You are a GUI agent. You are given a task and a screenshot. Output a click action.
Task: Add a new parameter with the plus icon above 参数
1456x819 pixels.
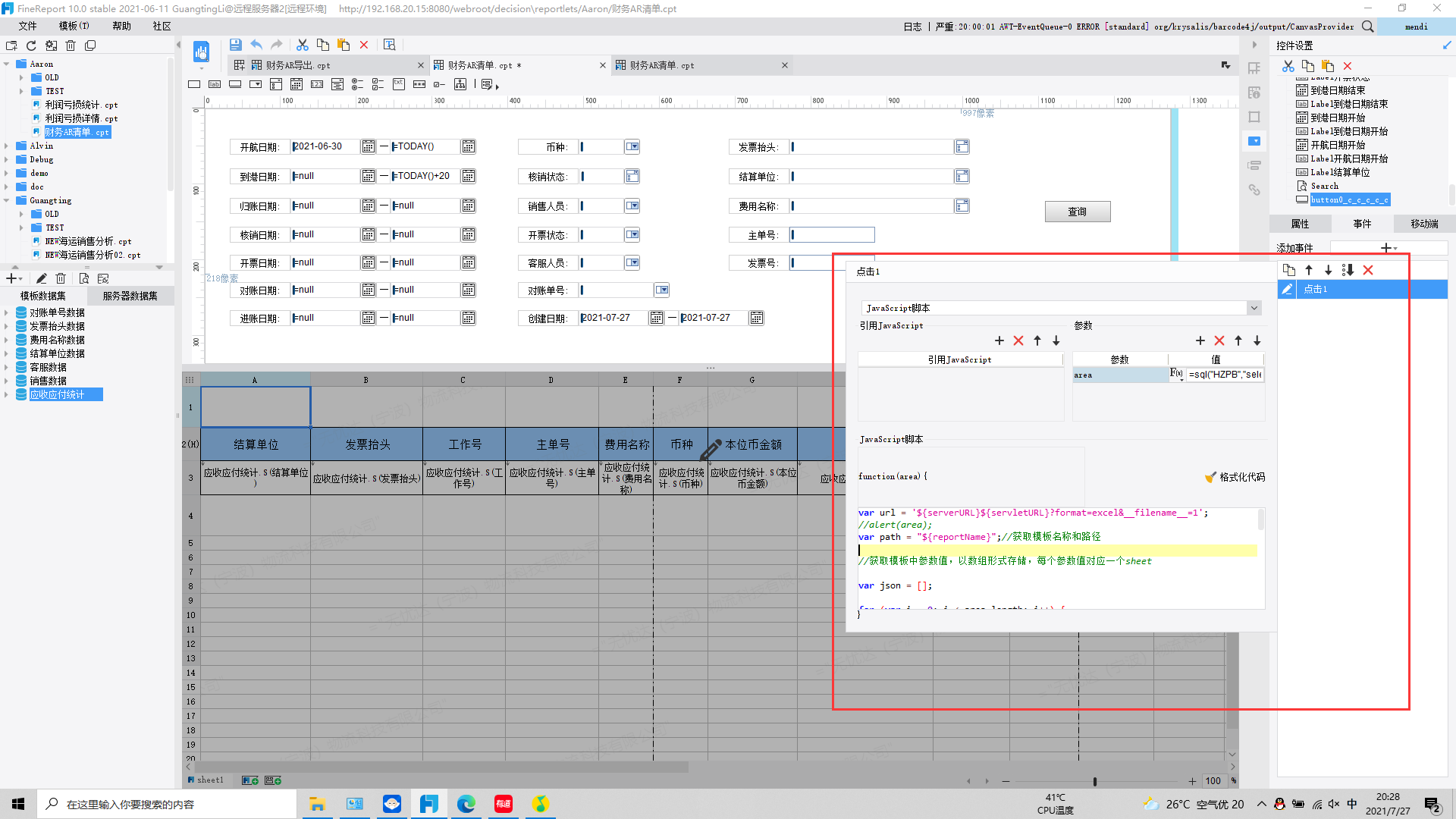pos(1200,340)
